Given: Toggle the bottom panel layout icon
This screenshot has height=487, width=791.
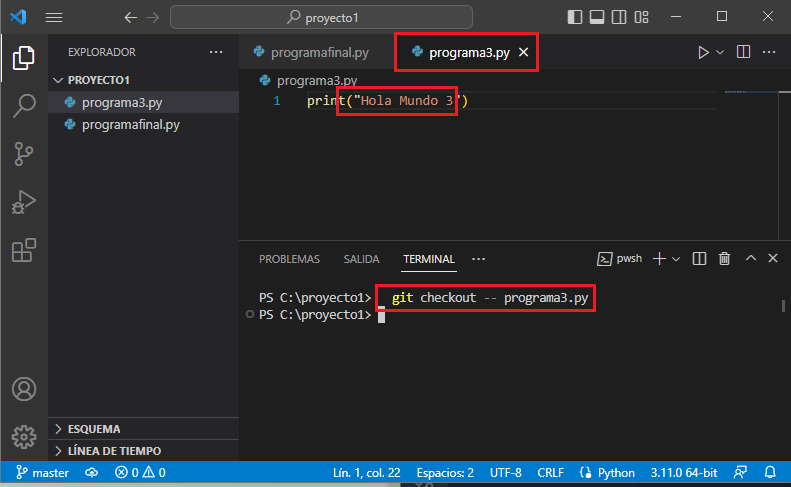Looking at the screenshot, I should point(597,17).
